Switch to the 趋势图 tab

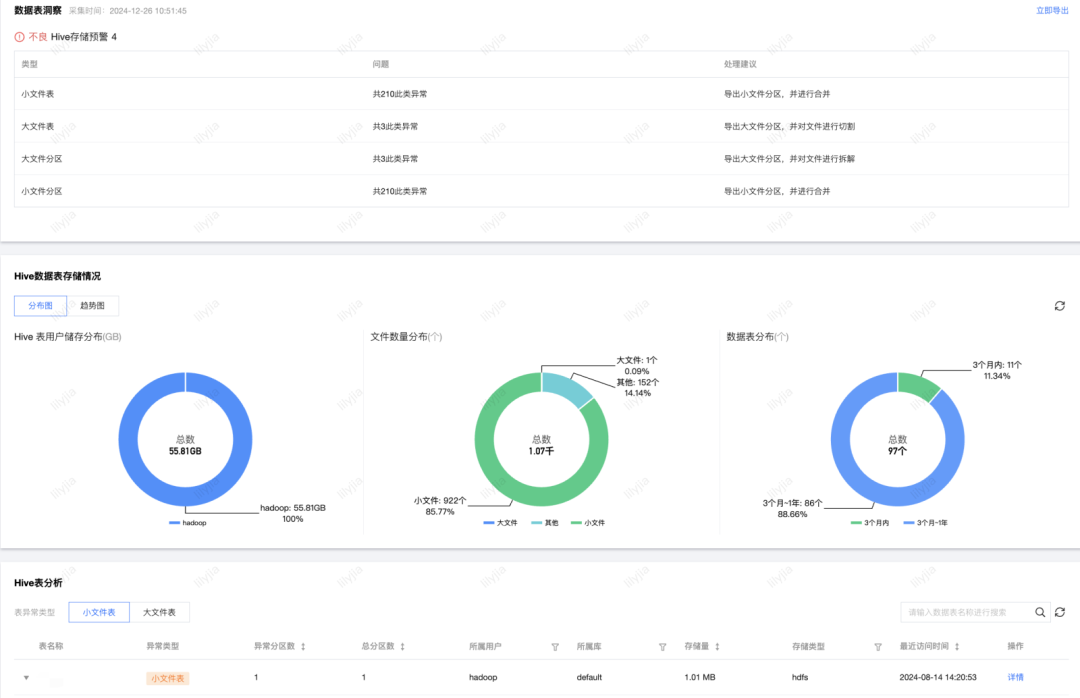(92, 305)
